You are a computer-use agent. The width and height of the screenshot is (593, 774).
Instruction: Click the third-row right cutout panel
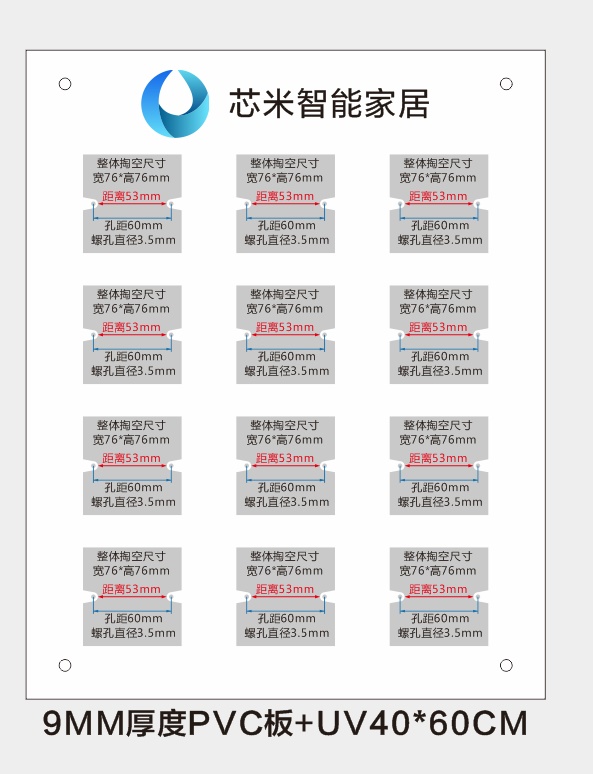pos(439,465)
